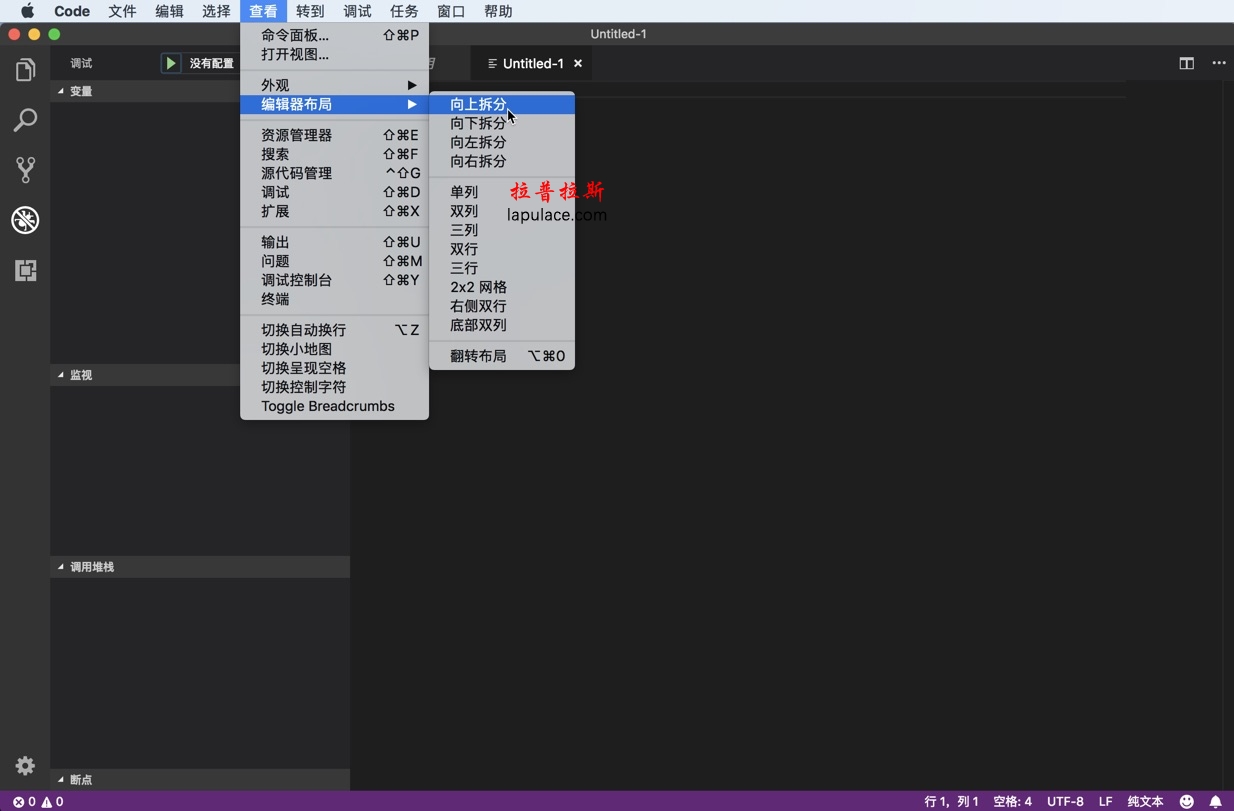
Task: Click errors and warnings count in status bar
Action: [38, 801]
